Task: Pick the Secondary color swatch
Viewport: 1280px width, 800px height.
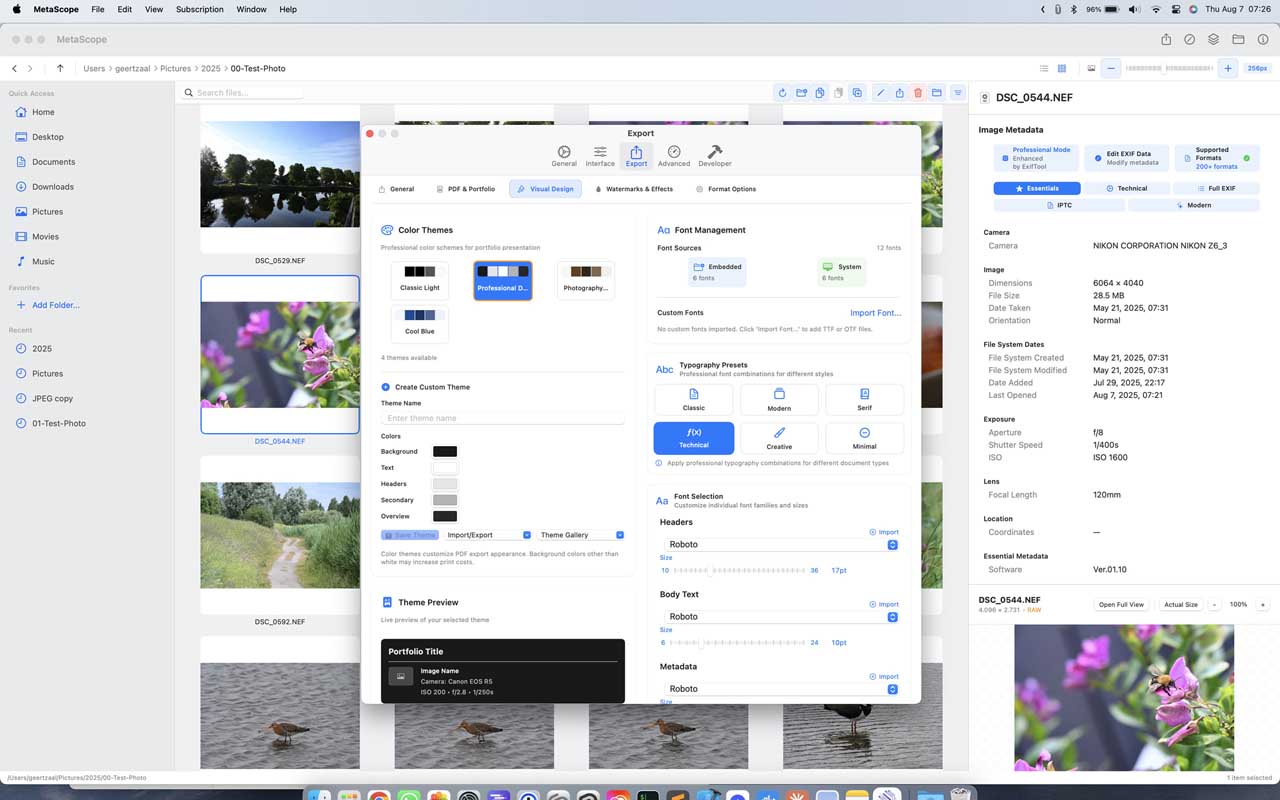Action: coord(445,500)
